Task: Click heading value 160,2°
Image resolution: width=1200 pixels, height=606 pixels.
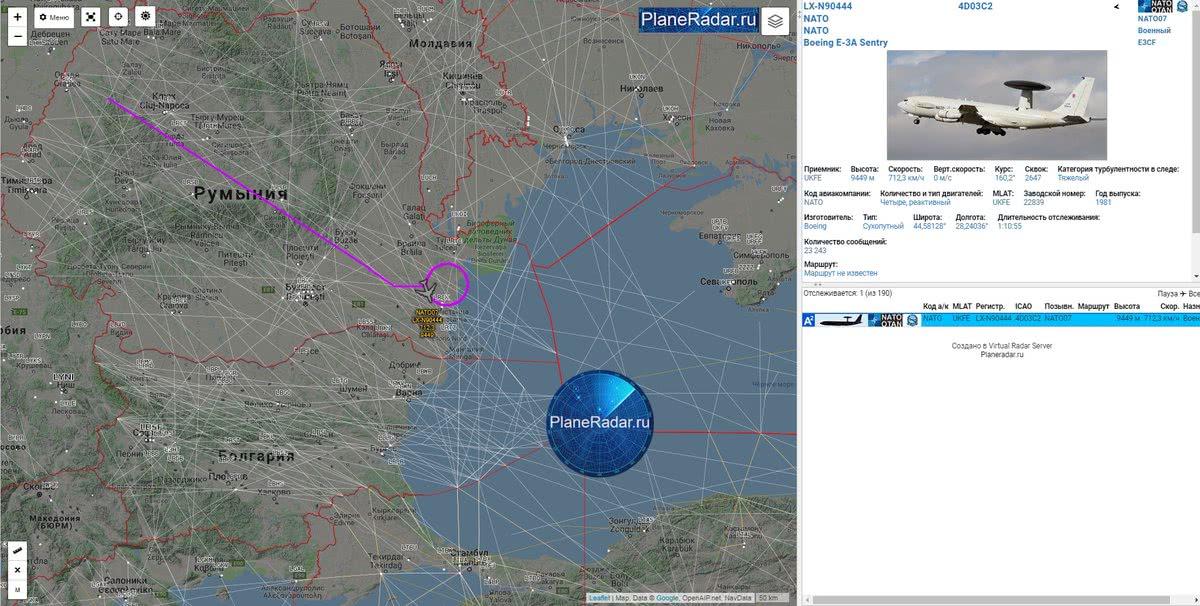Action: click(1005, 178)
